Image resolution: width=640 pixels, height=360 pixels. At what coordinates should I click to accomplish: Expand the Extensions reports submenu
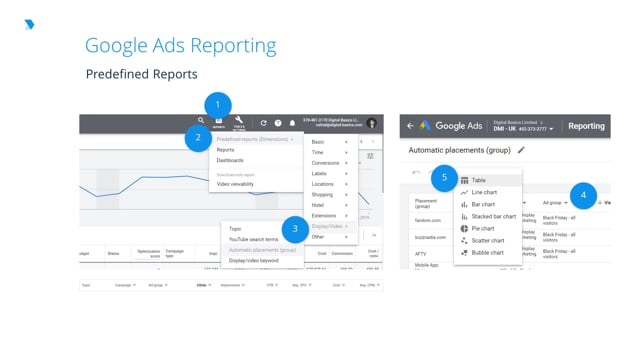point(331,216)
